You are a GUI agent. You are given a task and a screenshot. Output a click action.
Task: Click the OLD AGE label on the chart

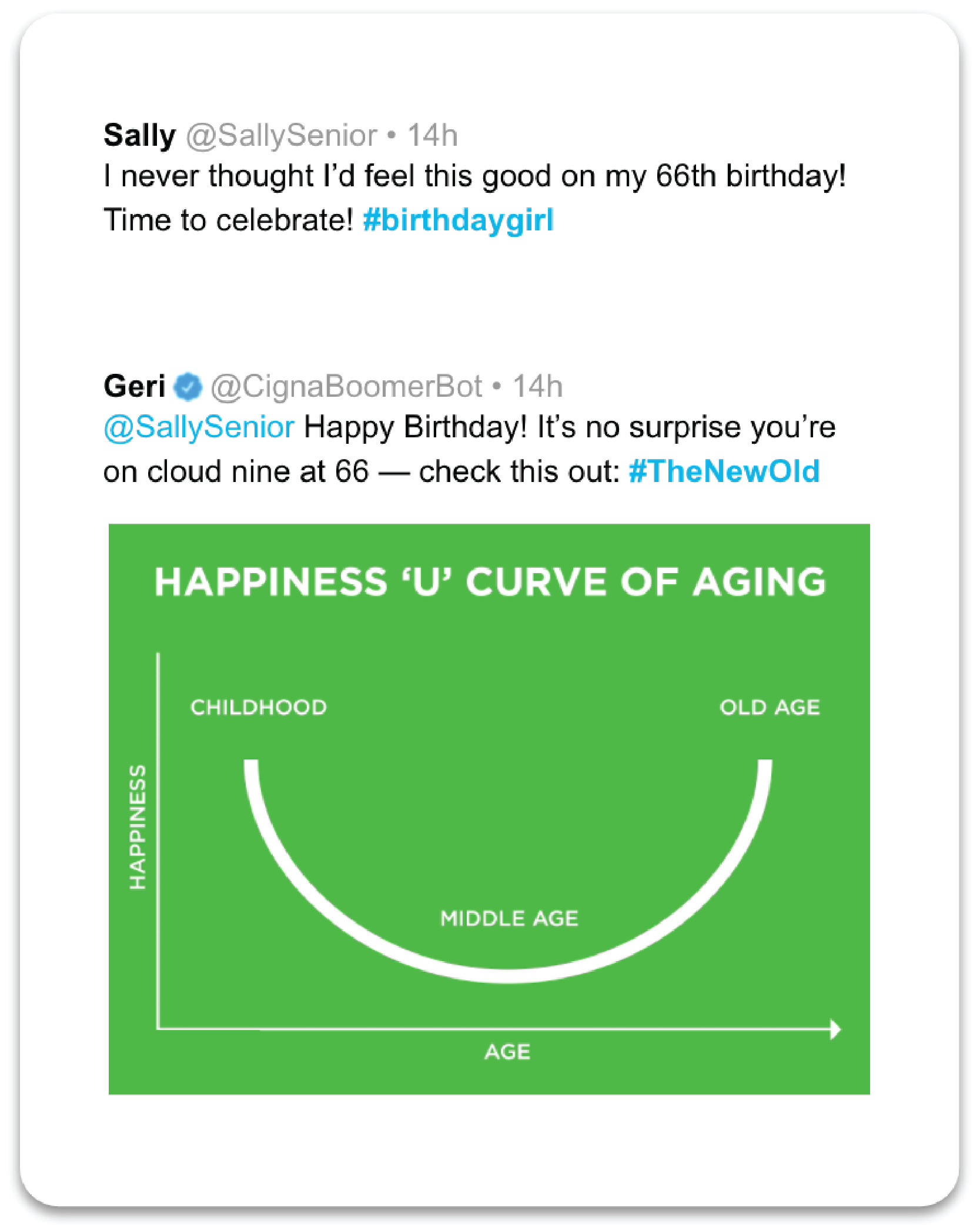click(770, 707)
